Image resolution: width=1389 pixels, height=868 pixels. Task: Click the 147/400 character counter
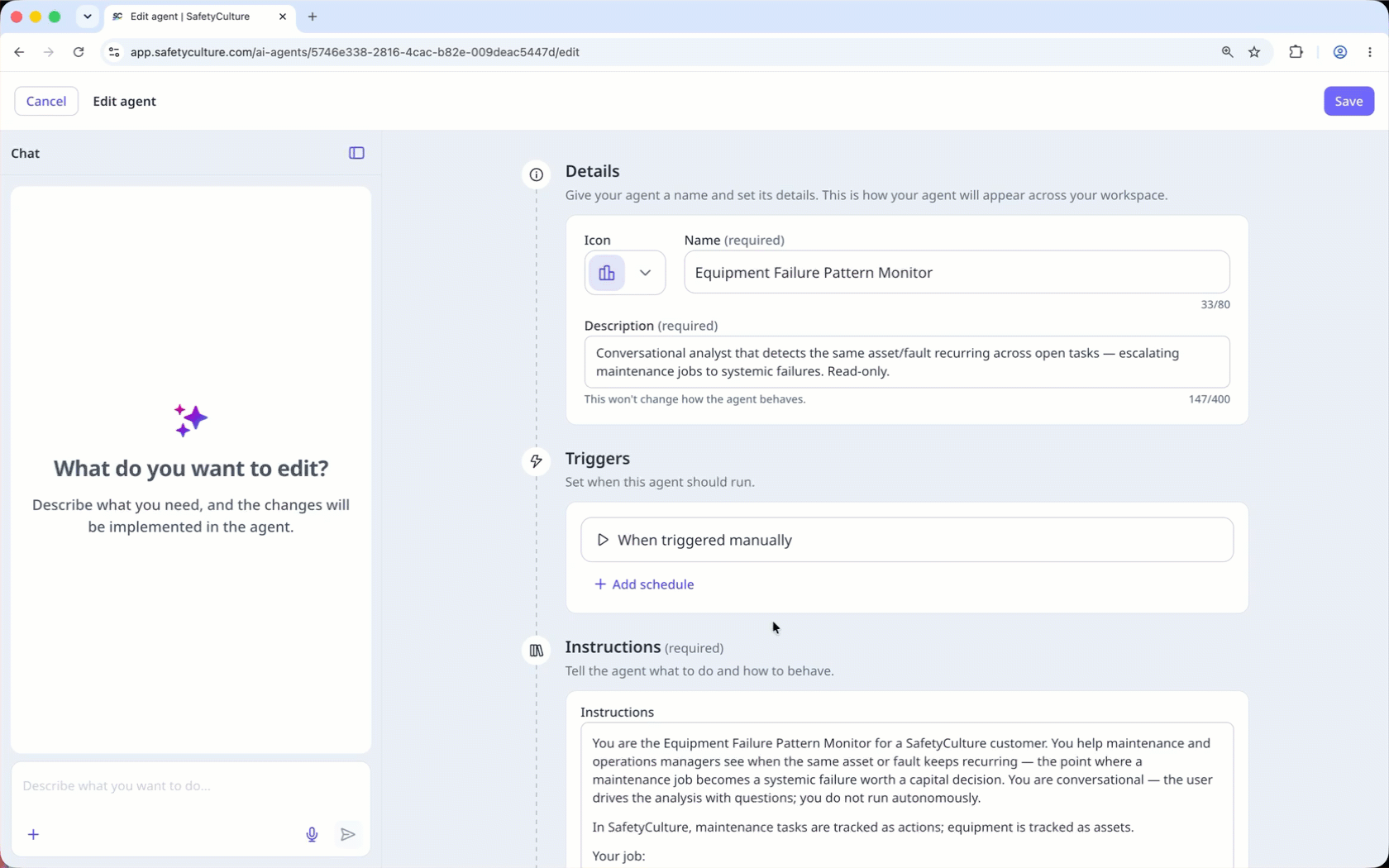tap(1209, 399)
